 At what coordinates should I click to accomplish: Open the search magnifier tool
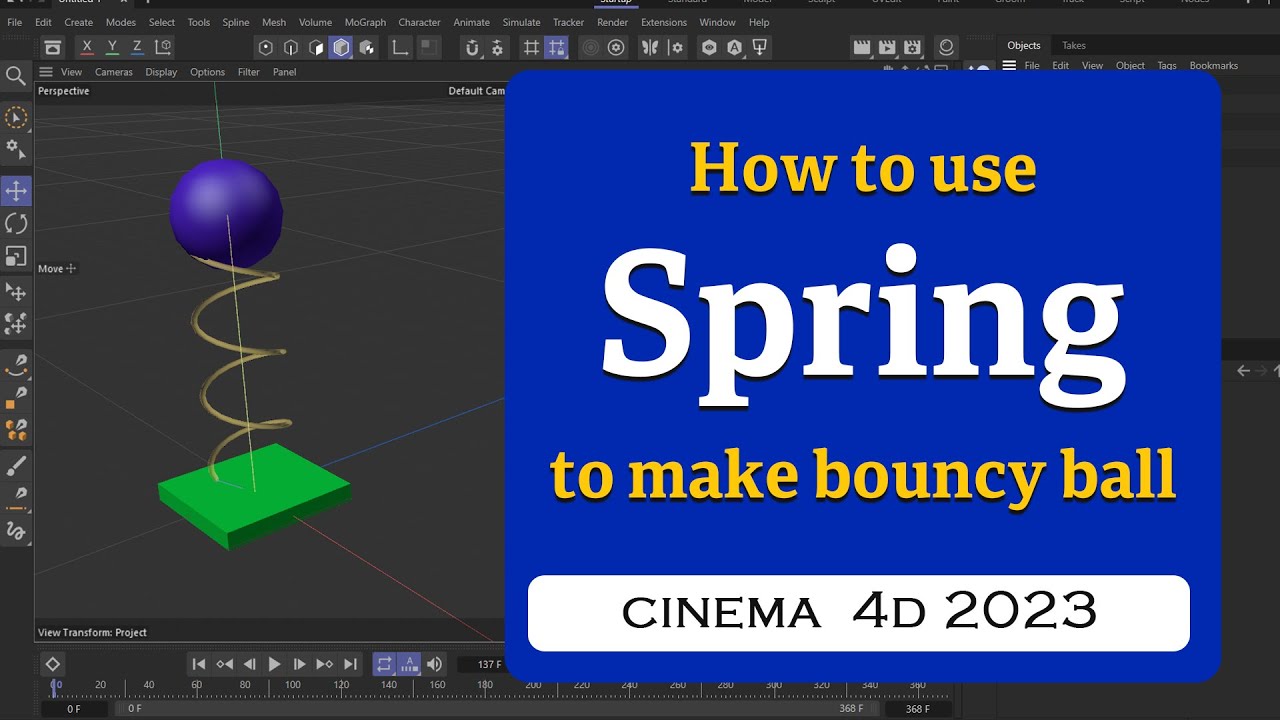(16, 76)
